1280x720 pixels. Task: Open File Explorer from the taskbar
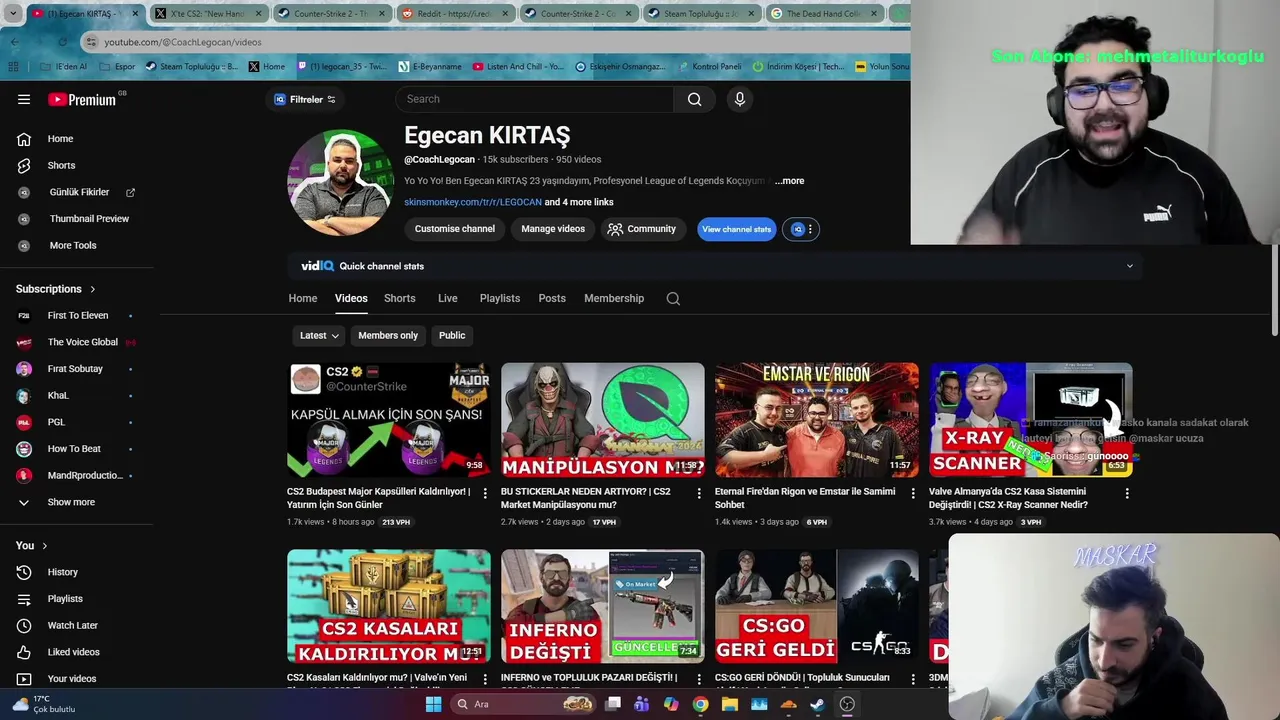tap(730, 704)
